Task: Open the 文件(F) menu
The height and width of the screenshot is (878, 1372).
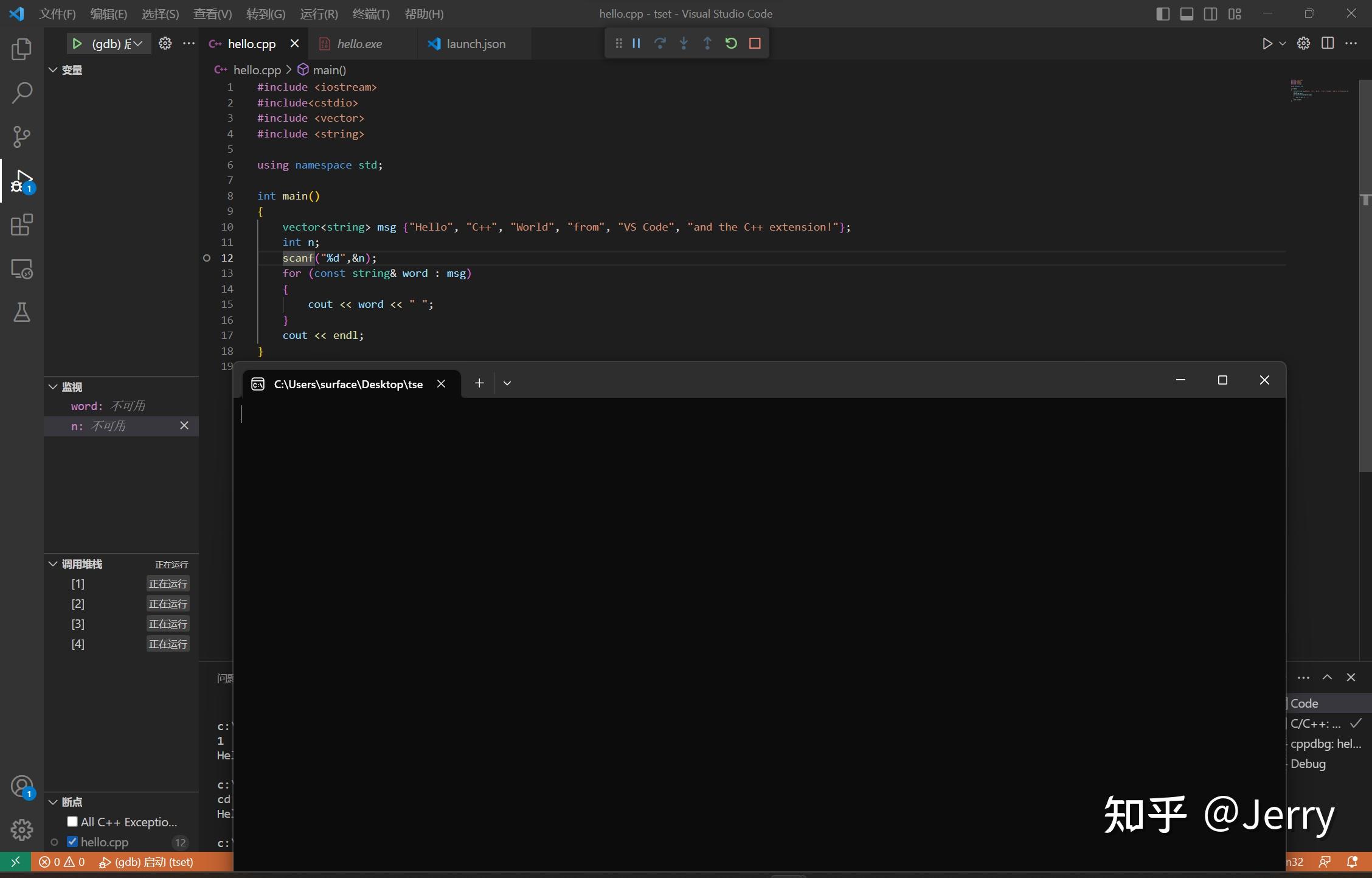Action: coord(57,13)
